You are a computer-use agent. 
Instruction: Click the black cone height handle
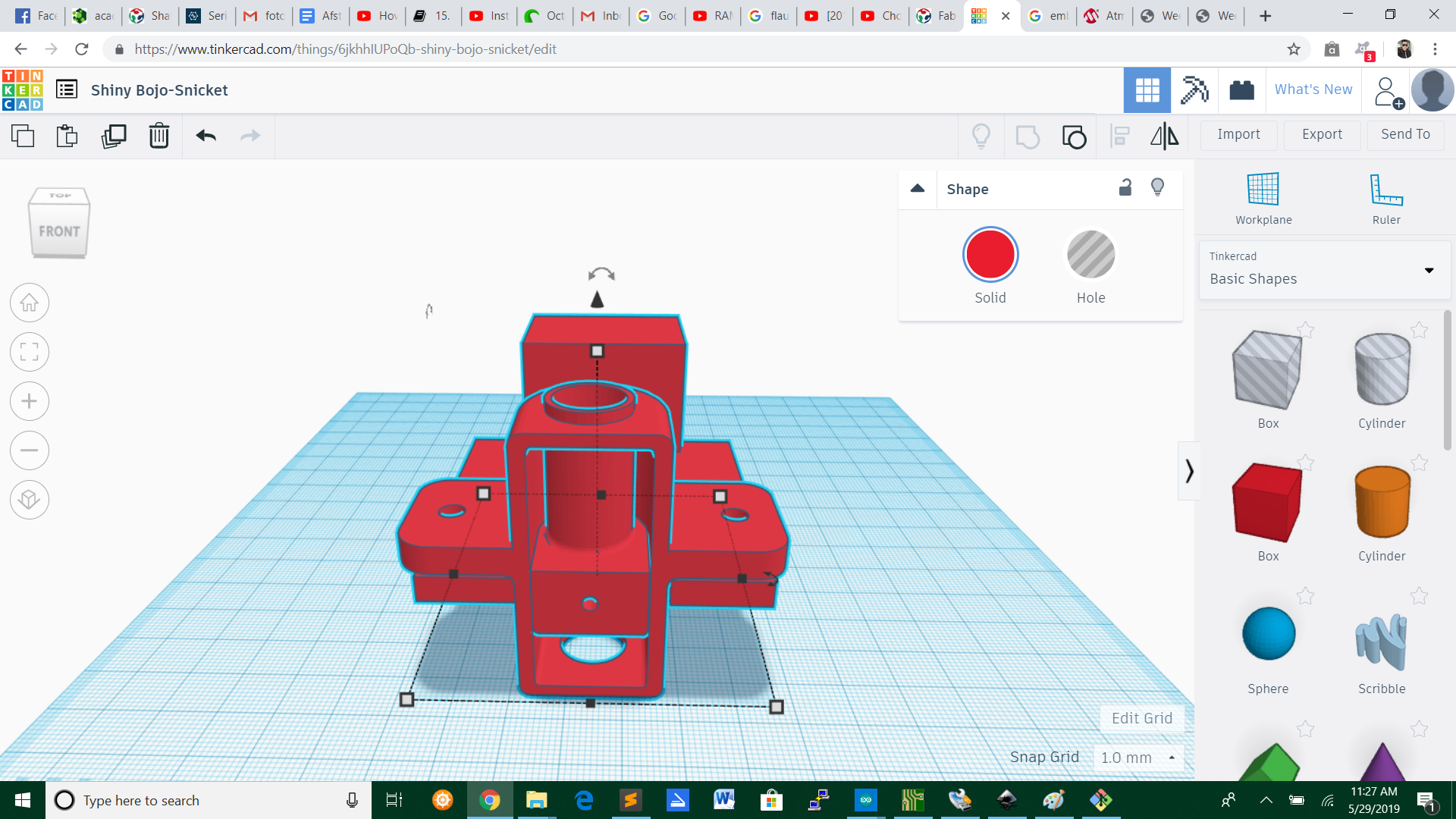tap(598, 300)
